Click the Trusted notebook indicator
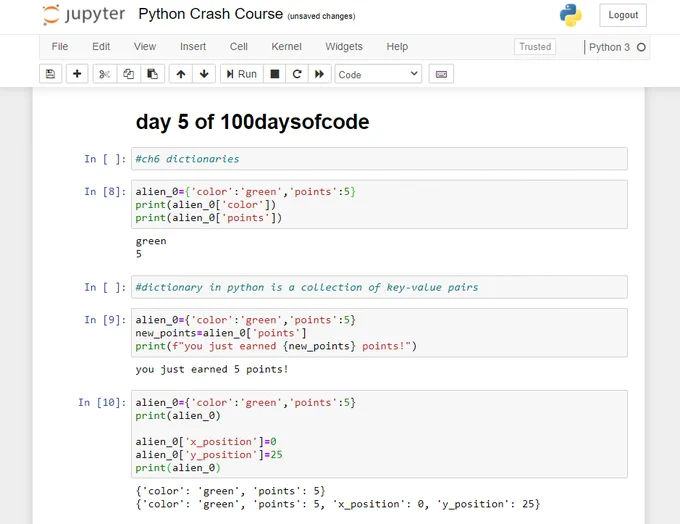 535,47
